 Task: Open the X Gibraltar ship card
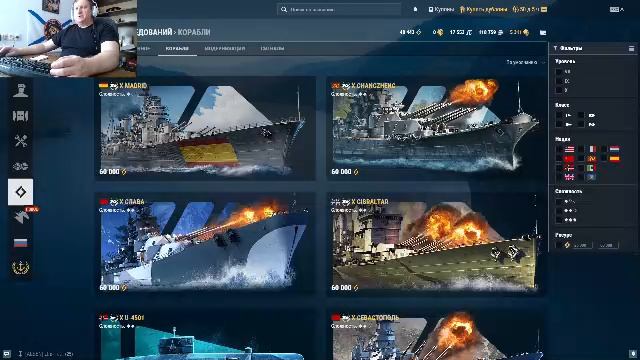click(x=436, y=244)
